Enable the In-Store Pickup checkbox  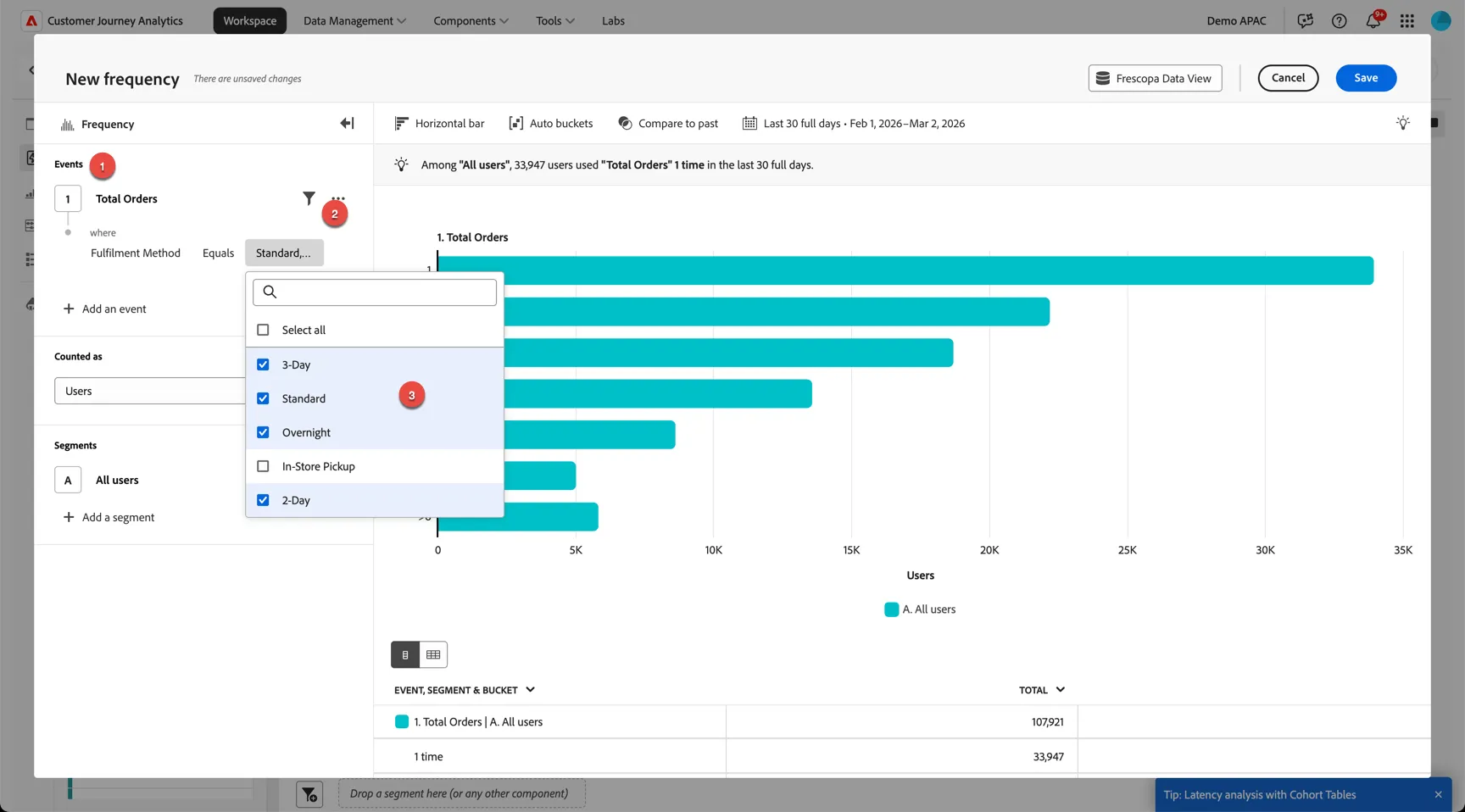(x=263, y=466)
